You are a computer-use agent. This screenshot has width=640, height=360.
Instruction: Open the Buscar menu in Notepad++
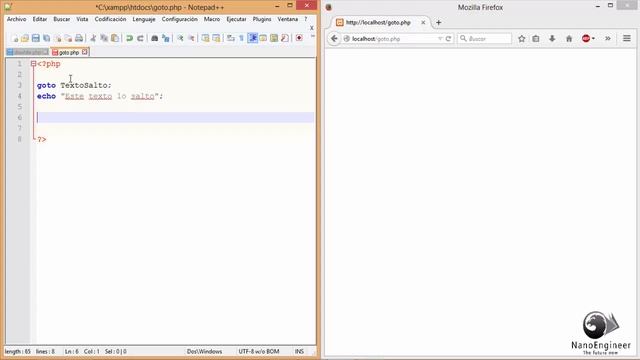click(x=62, y=19)
